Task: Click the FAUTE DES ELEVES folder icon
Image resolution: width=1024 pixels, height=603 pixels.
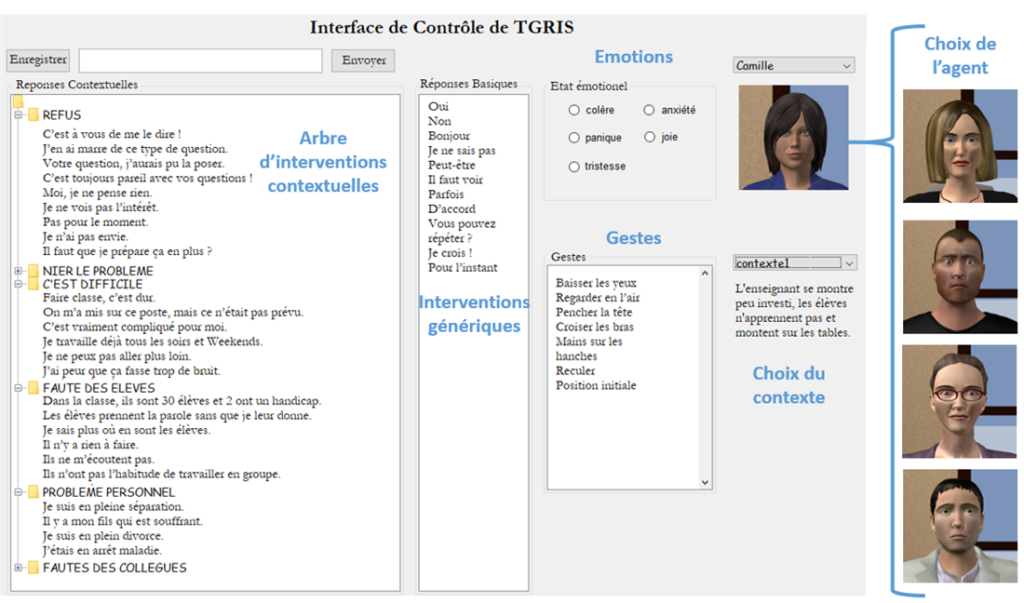Action: 33,387
